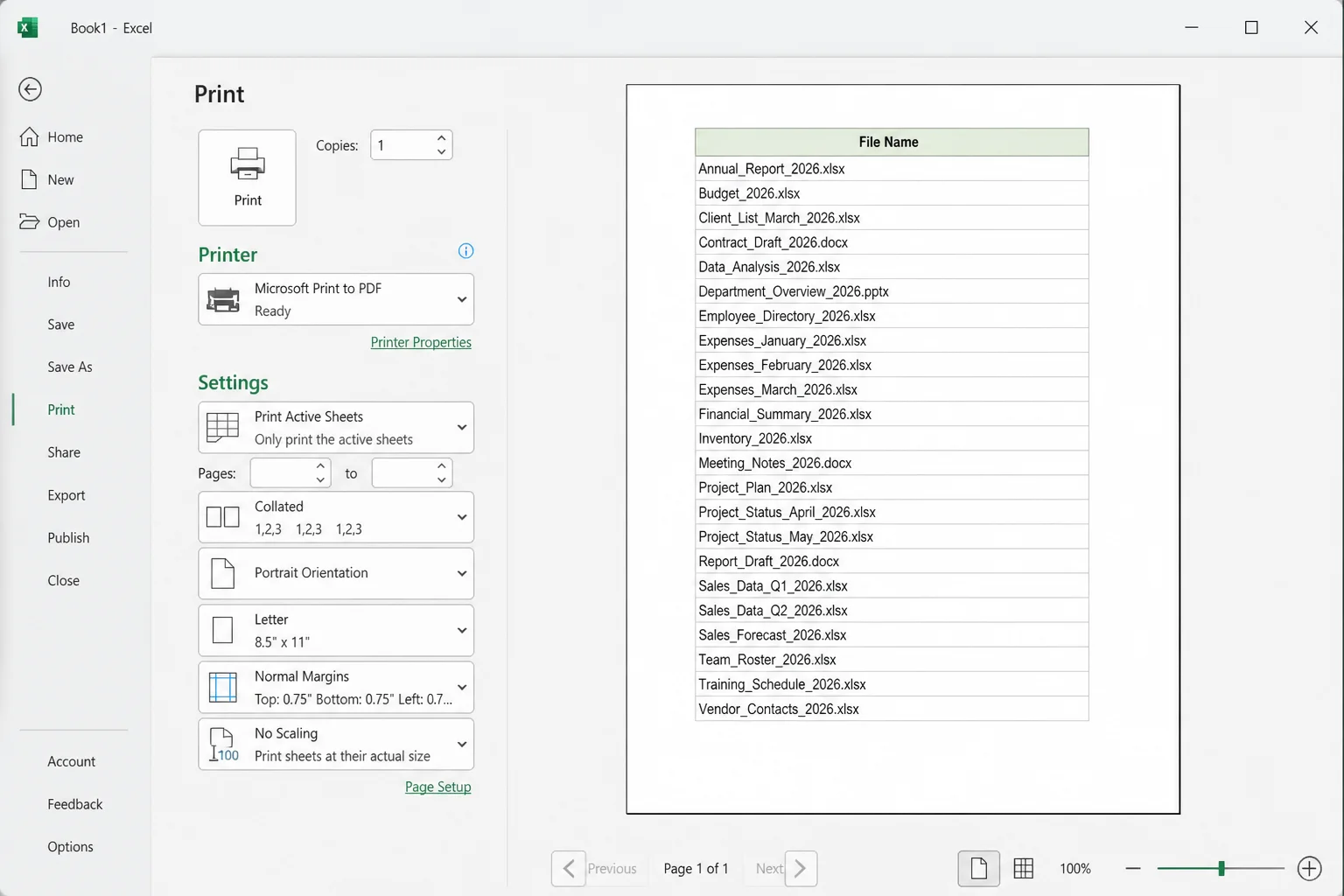This screenshot has width=1344, height=896.
Task: Expand the Letter paper size dropdown
Action: (x=336, y=630)
